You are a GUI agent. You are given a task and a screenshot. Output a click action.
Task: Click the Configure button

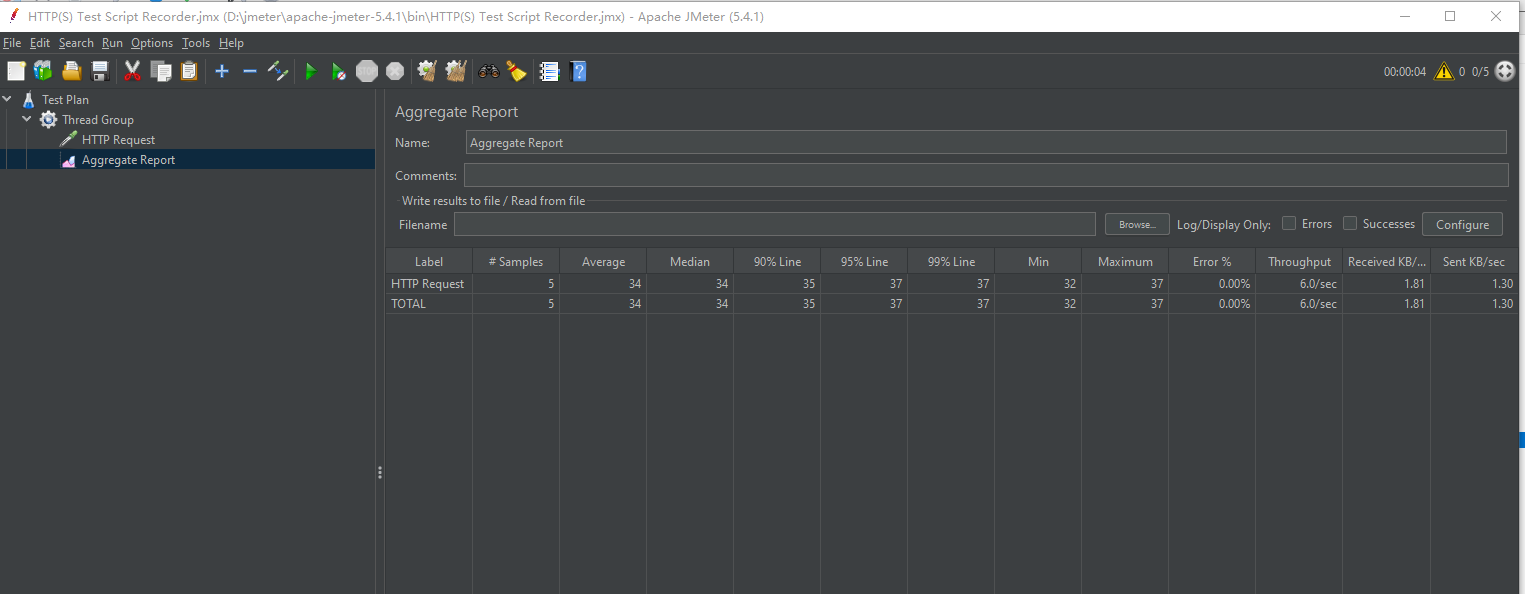[1462, 224]
